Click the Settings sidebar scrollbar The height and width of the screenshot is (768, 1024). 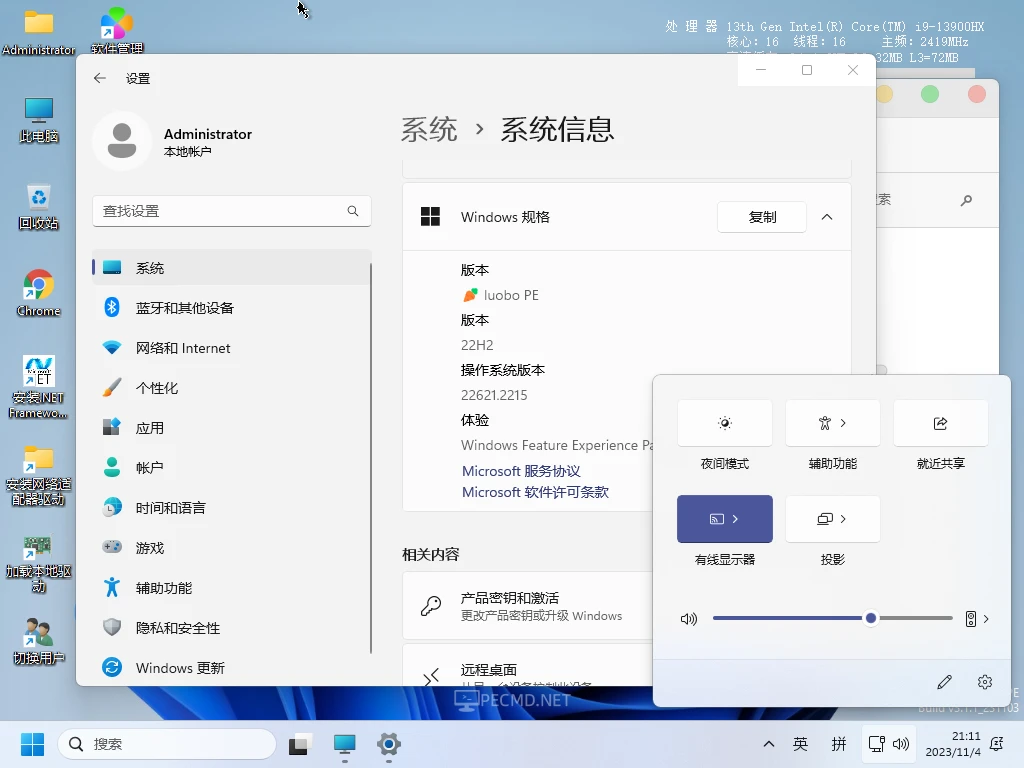coord(370,457)
